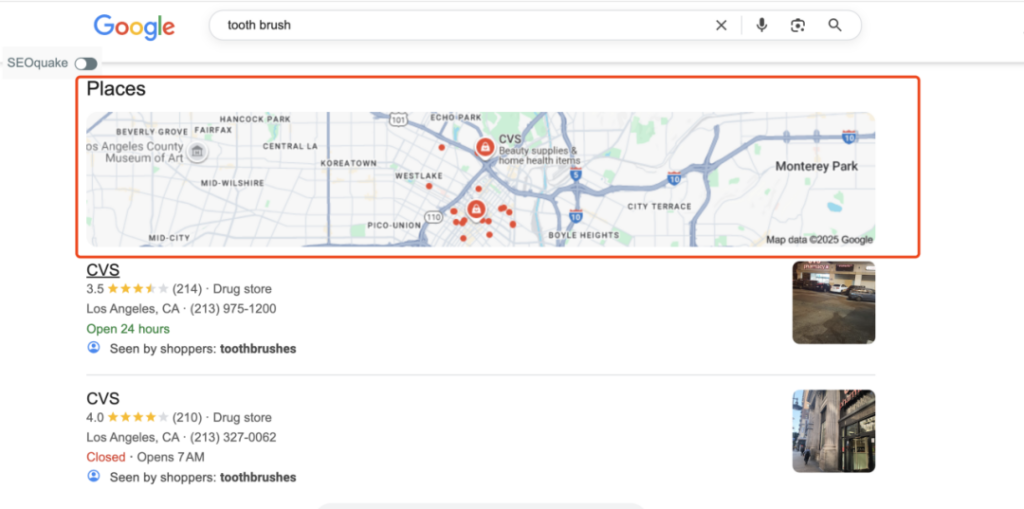The image size is (1024, 509).
Task: Start voice search with the microphone icon
Action: click(762, 26)
